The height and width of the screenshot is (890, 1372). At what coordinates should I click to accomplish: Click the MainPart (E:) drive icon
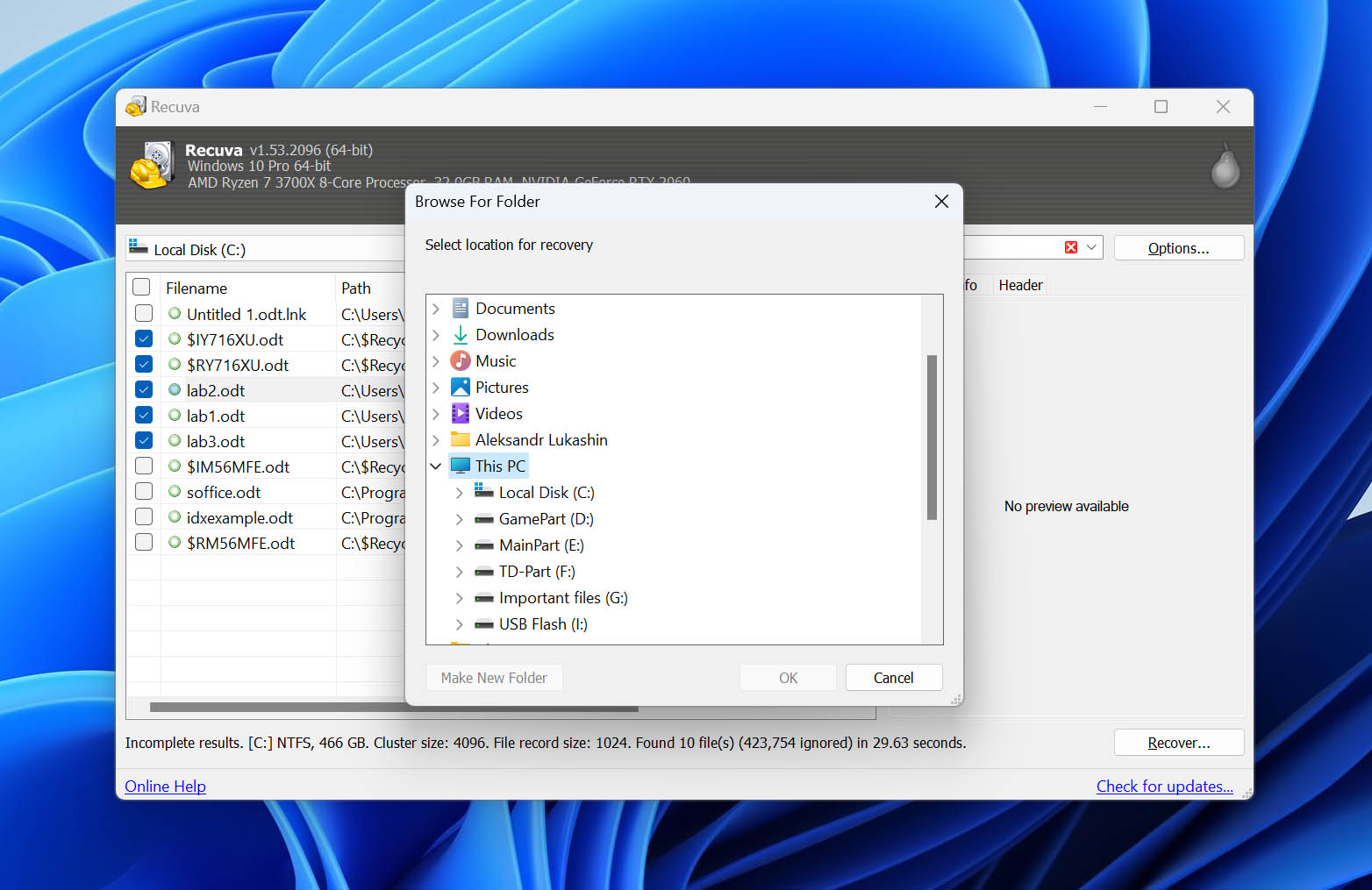(484, 545)
